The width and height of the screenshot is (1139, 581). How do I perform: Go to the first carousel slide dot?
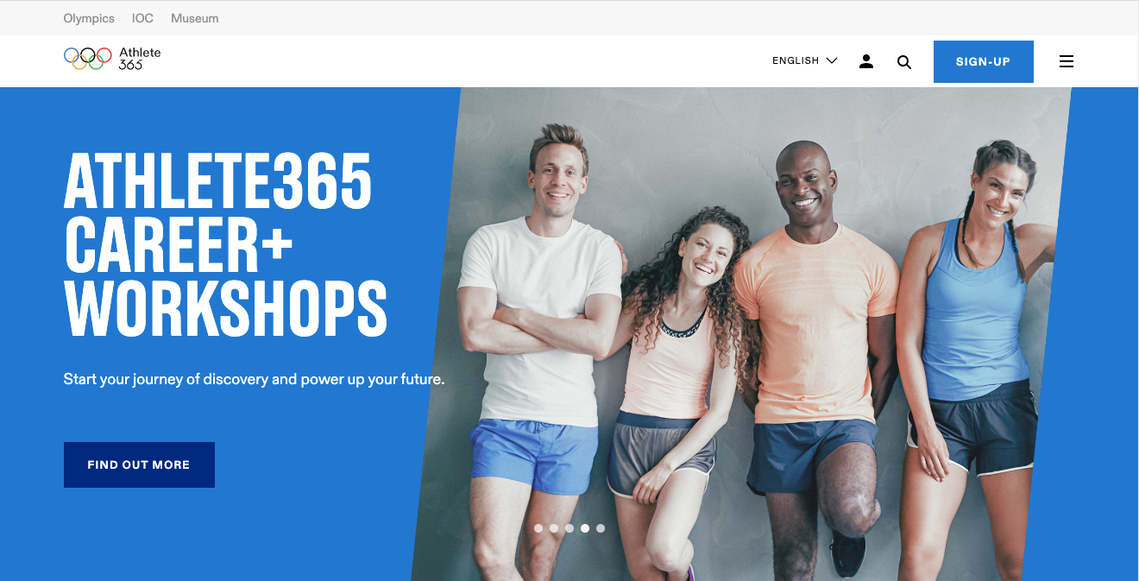(x=538, y=529)
